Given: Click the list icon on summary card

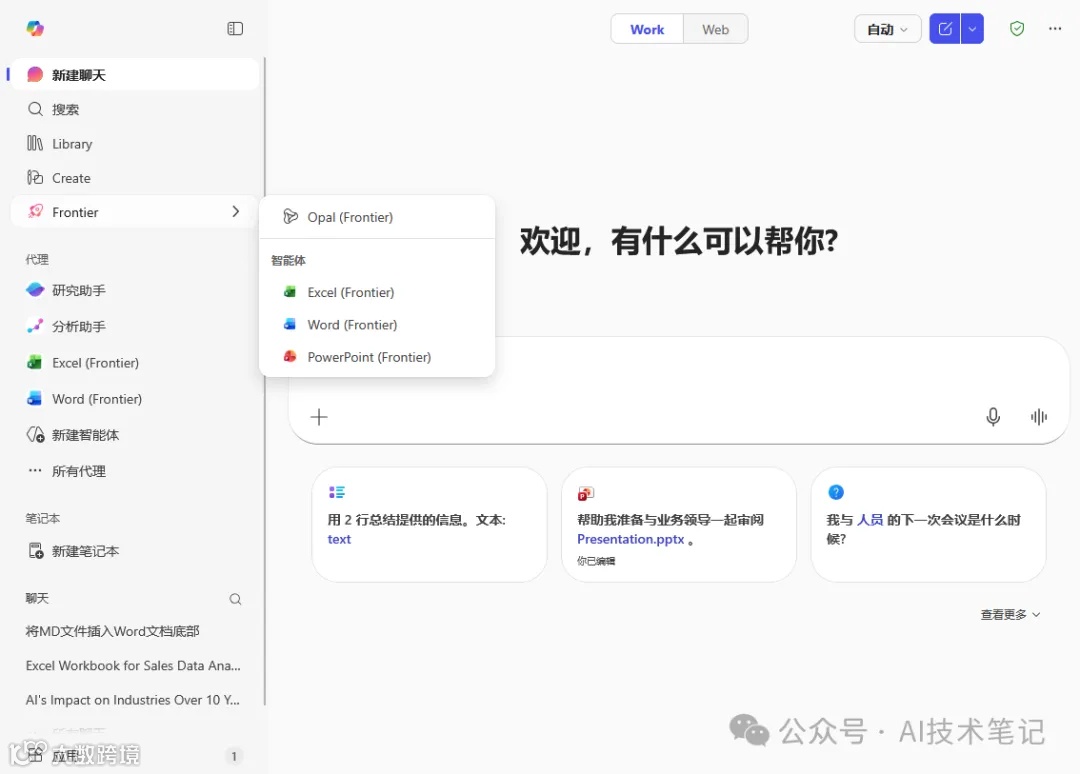Looking at the screenshot, I should pos(337,492).
